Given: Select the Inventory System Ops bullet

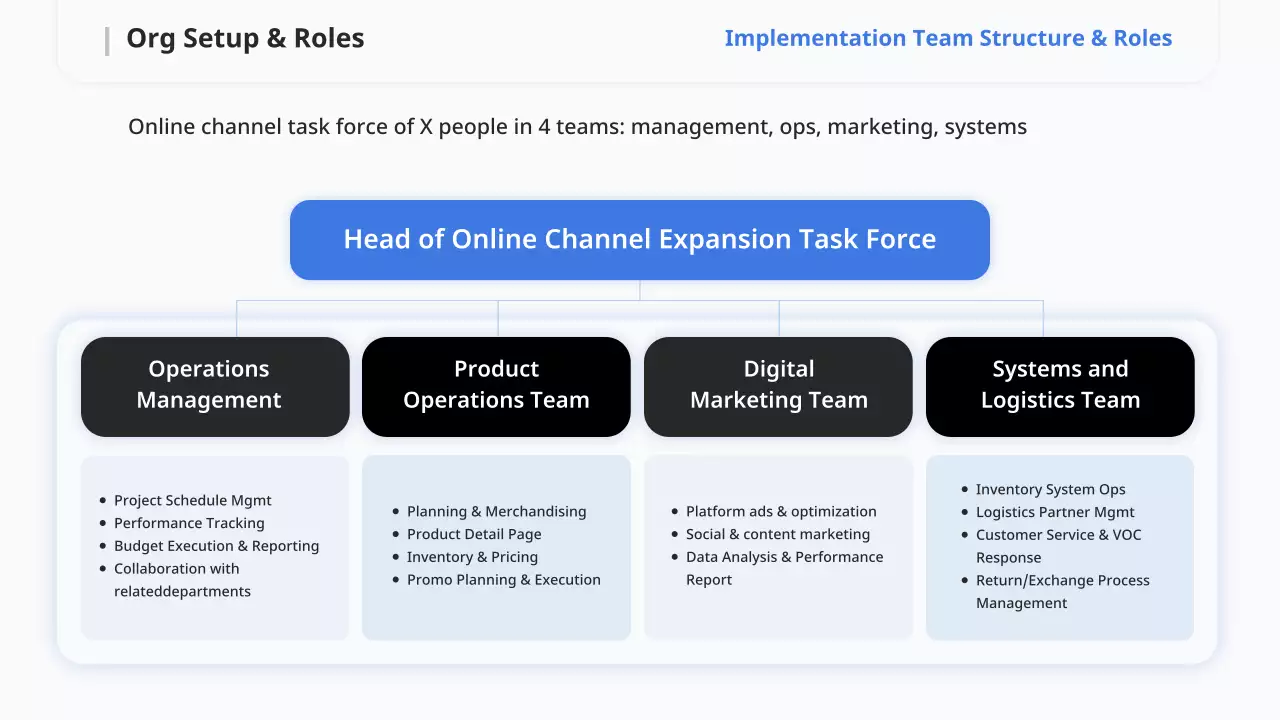Looking at the screenshot, I should point(1050,490).
